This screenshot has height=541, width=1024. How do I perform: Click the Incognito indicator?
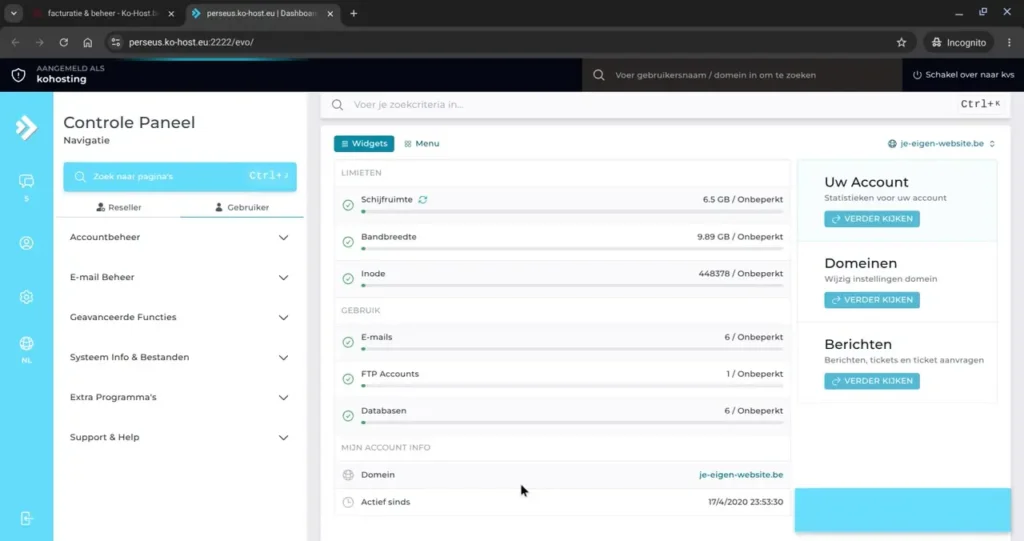pyautogui.click(x=959, y=42)
